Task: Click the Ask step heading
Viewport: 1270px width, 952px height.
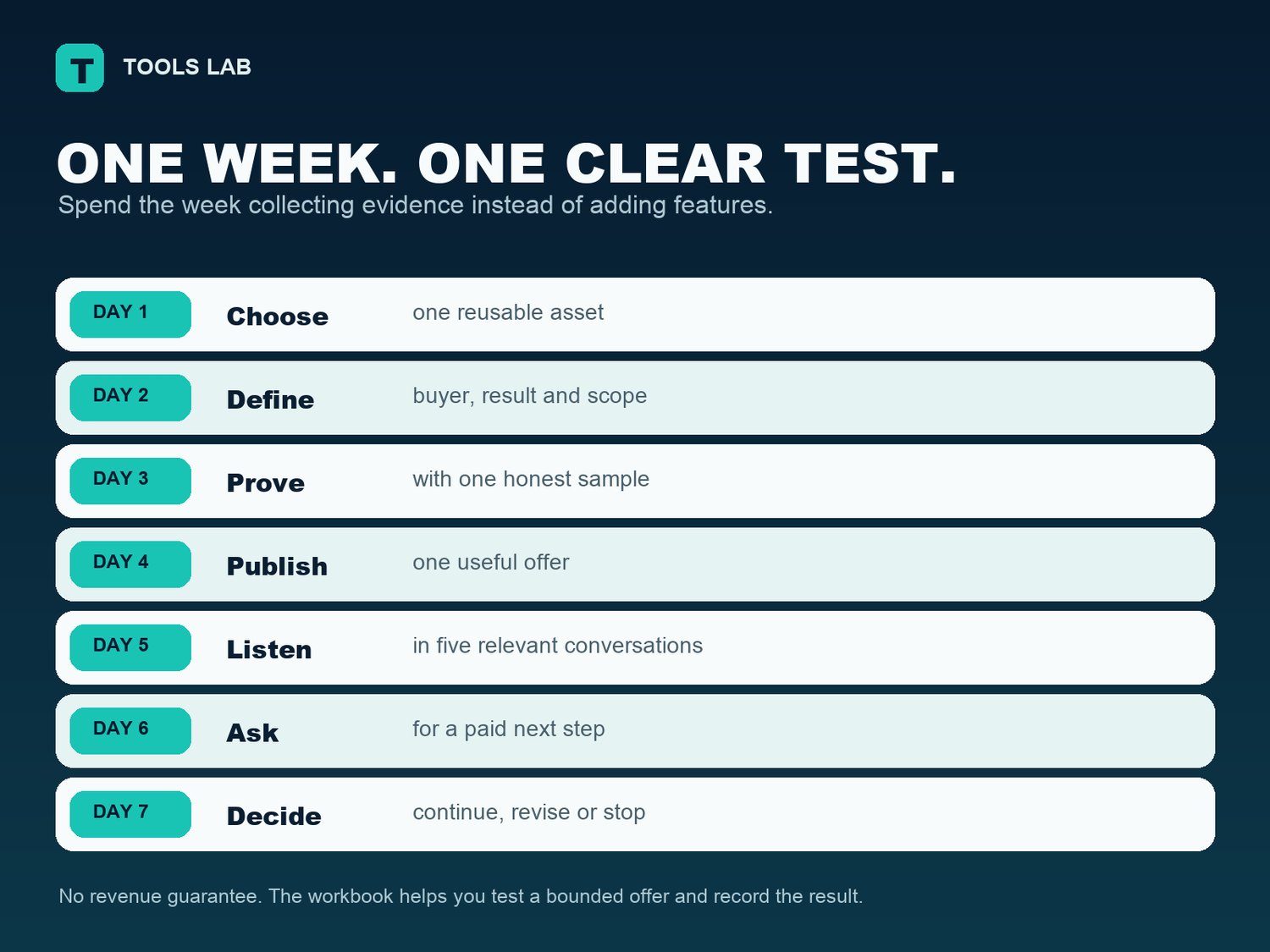Action: point(252,733)
